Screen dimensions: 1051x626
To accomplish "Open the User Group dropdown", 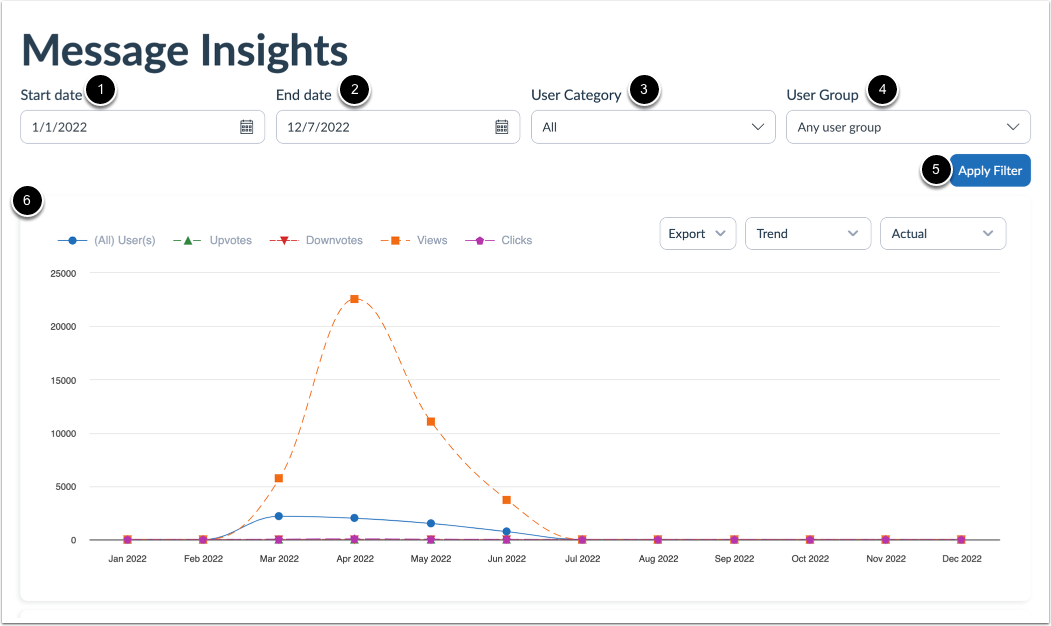I will [x=907, y=126].
